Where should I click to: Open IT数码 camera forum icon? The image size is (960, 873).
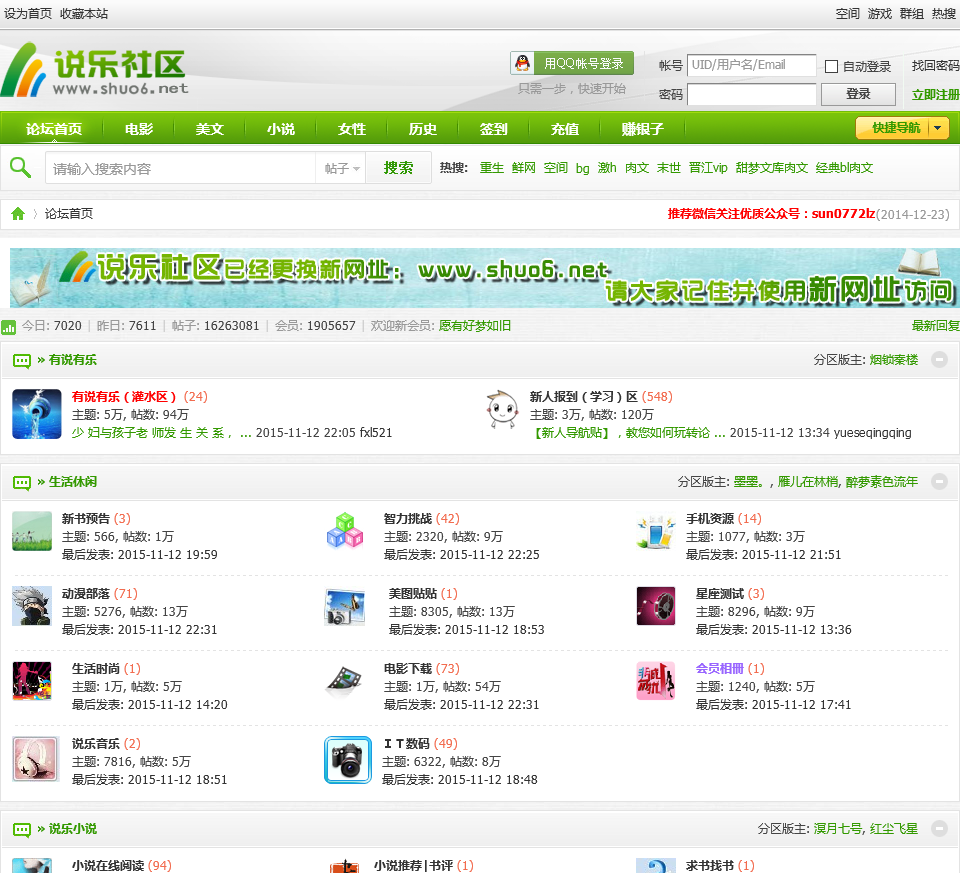tap(348, 760)
